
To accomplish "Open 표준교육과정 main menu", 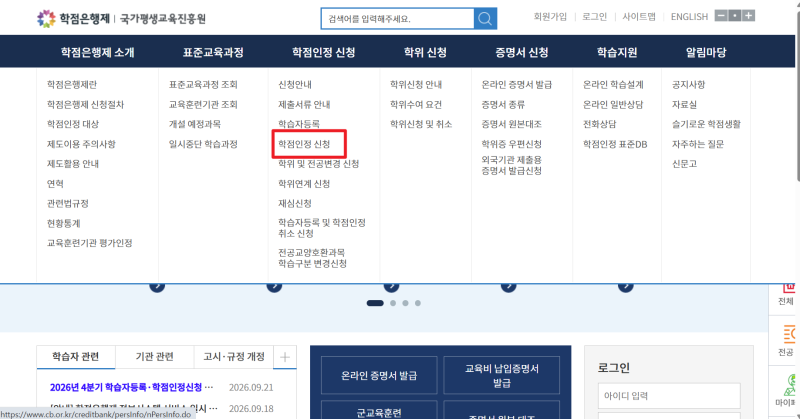I will point(213,52).
